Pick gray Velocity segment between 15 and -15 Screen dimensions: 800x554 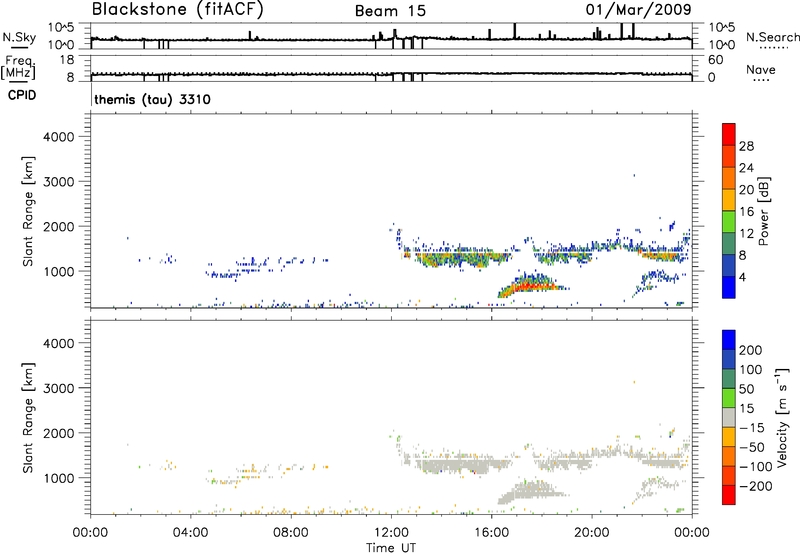click(x=729, y=417)
